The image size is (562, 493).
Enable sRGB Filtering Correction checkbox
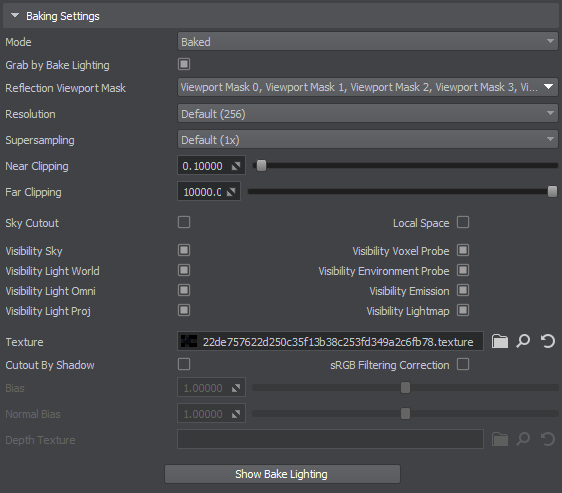coord(463,364)
